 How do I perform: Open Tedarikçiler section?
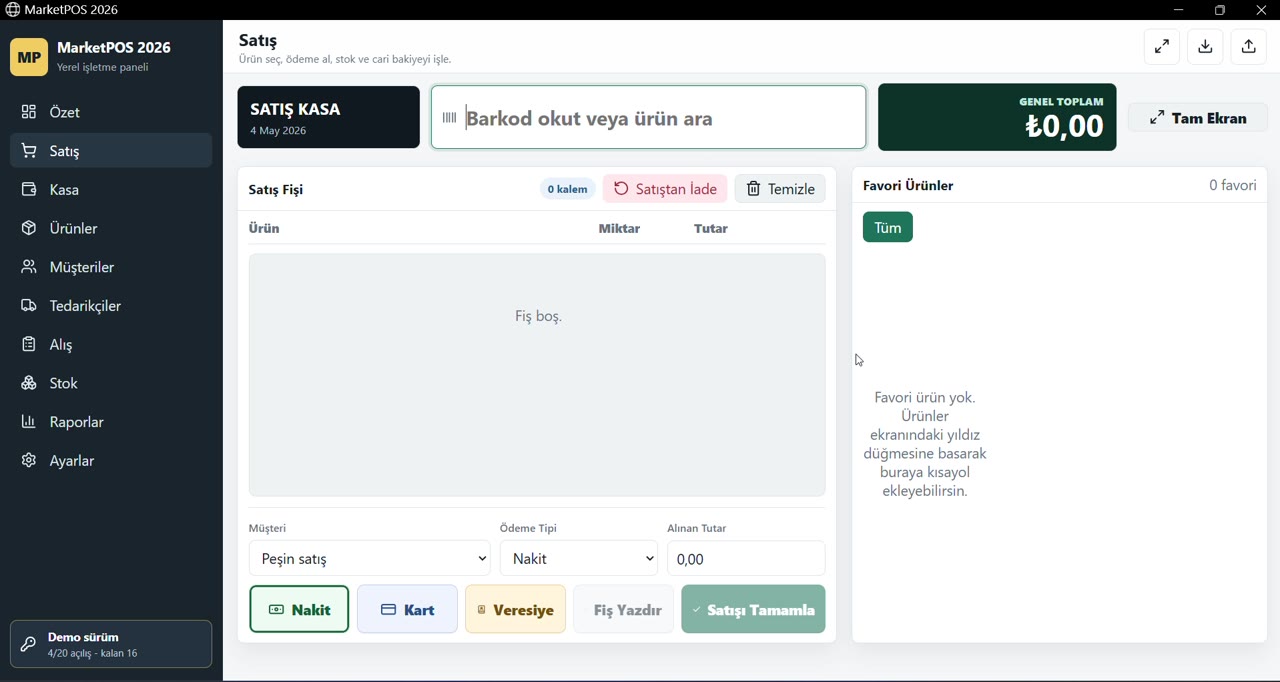pos(111,306)
